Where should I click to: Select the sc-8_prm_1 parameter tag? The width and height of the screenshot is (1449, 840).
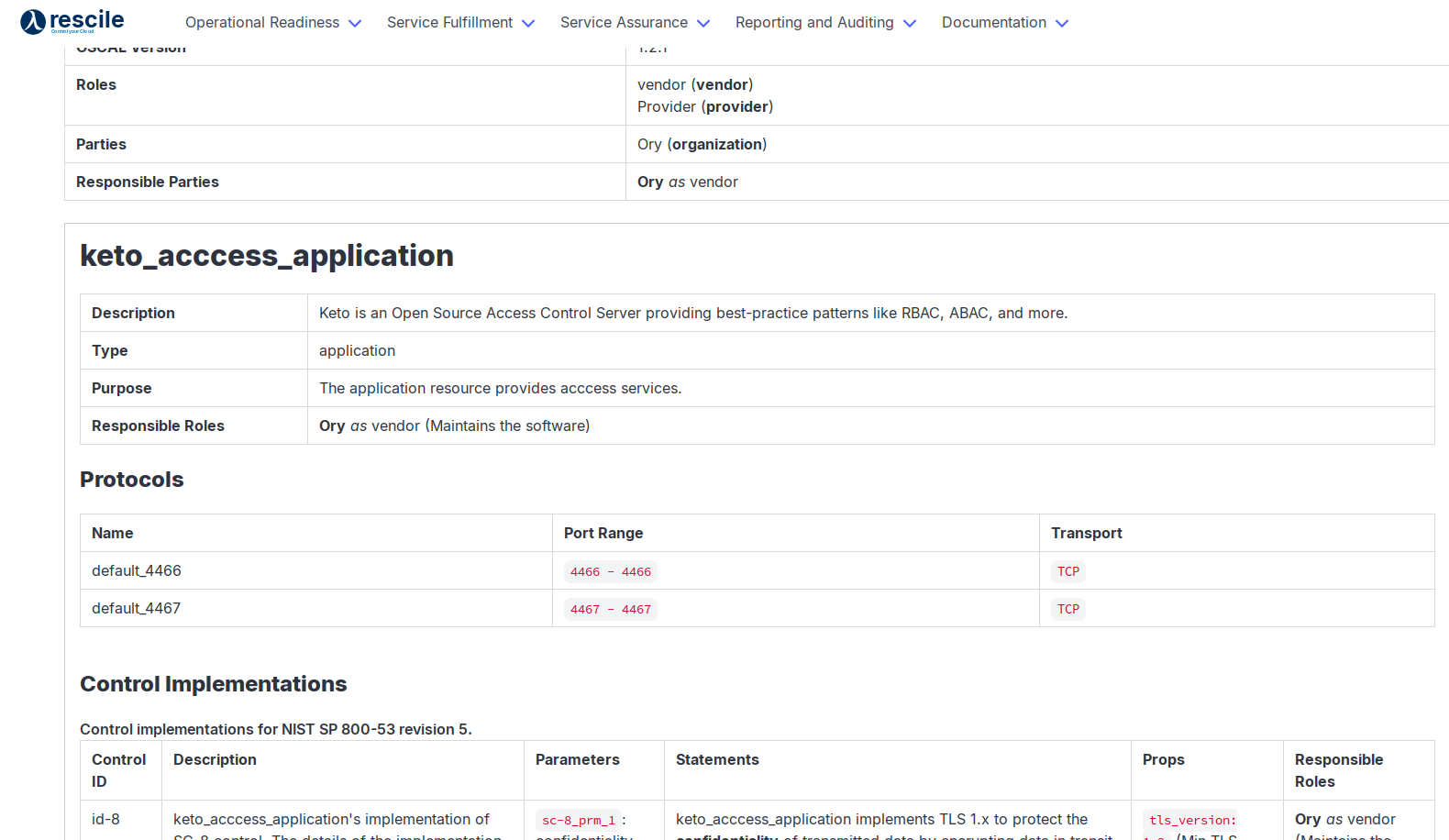click(578, 821)
